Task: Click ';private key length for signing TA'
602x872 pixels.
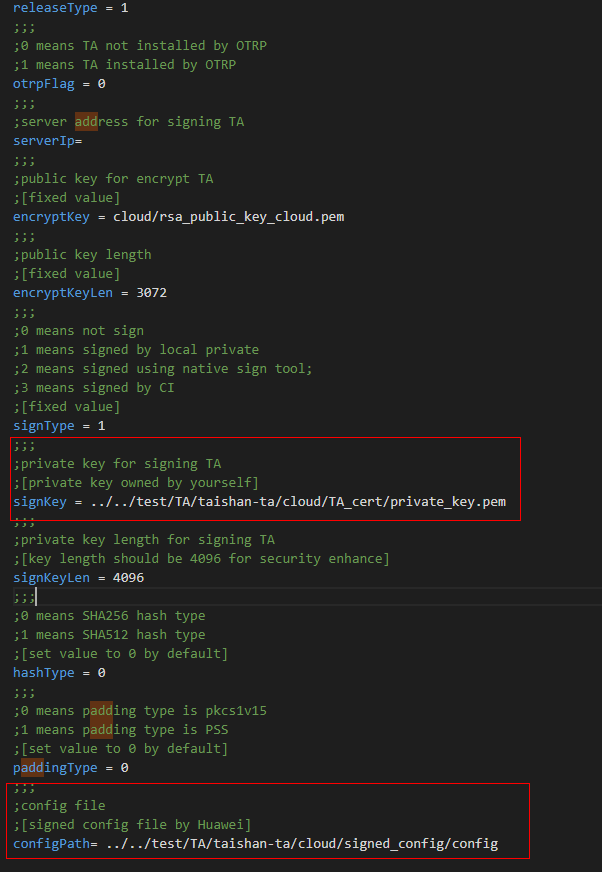Action: (144, 539)
